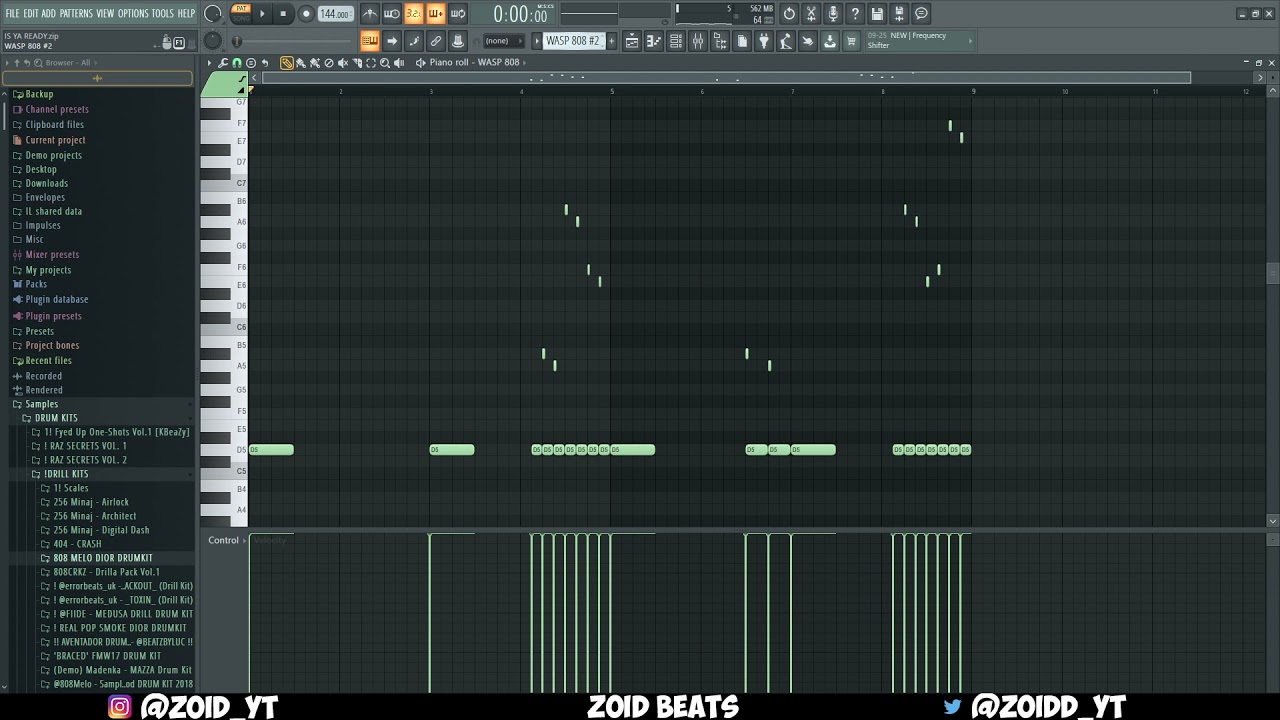Toggle loop recording

(x=458, y=13)
